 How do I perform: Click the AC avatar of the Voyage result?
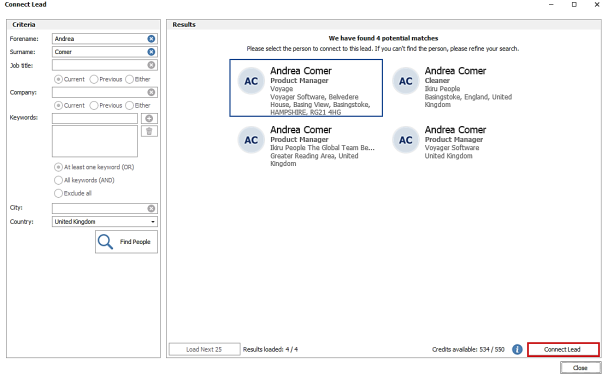[251, 81]
